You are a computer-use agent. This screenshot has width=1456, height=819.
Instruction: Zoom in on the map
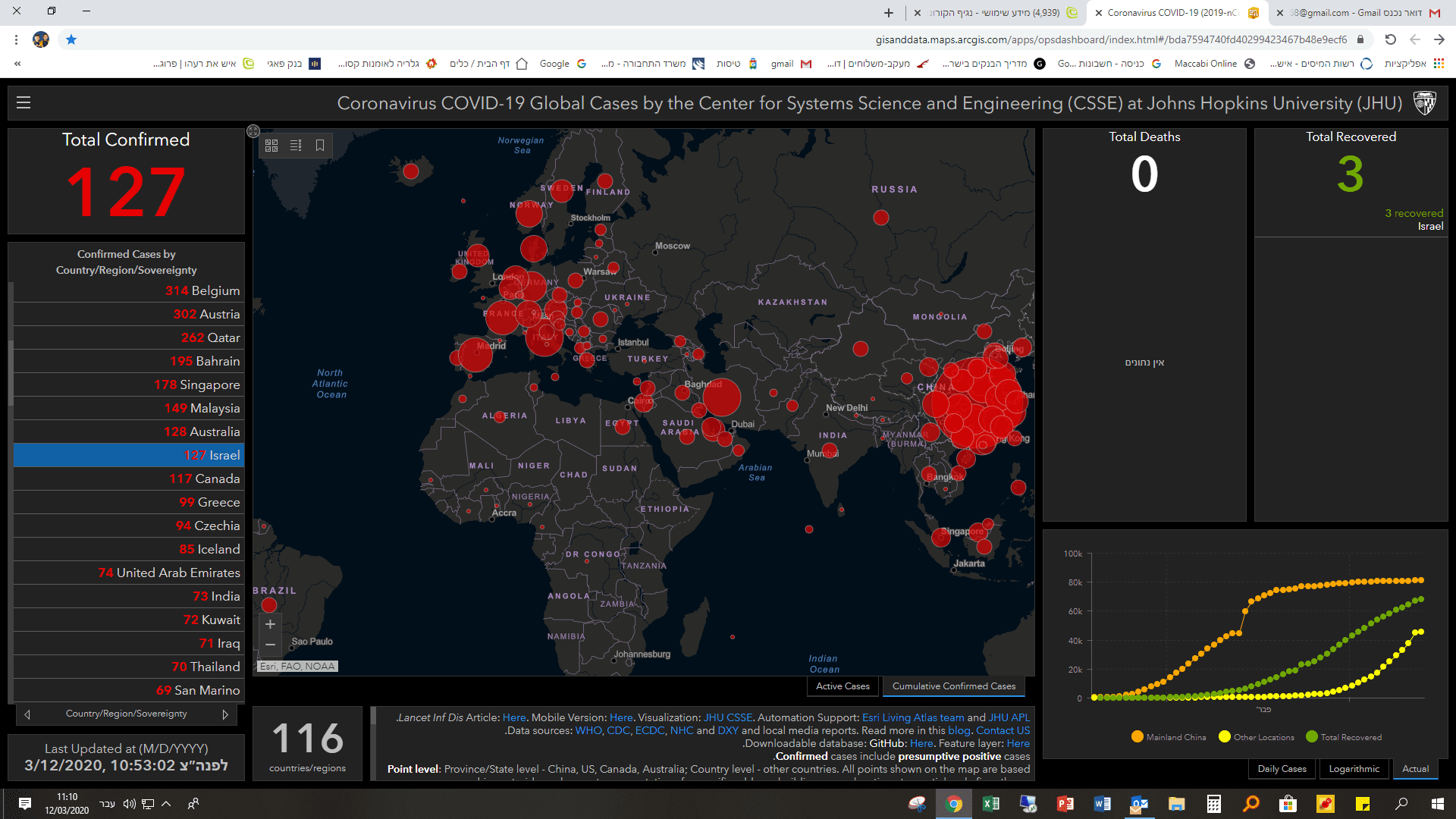(270, 624)
